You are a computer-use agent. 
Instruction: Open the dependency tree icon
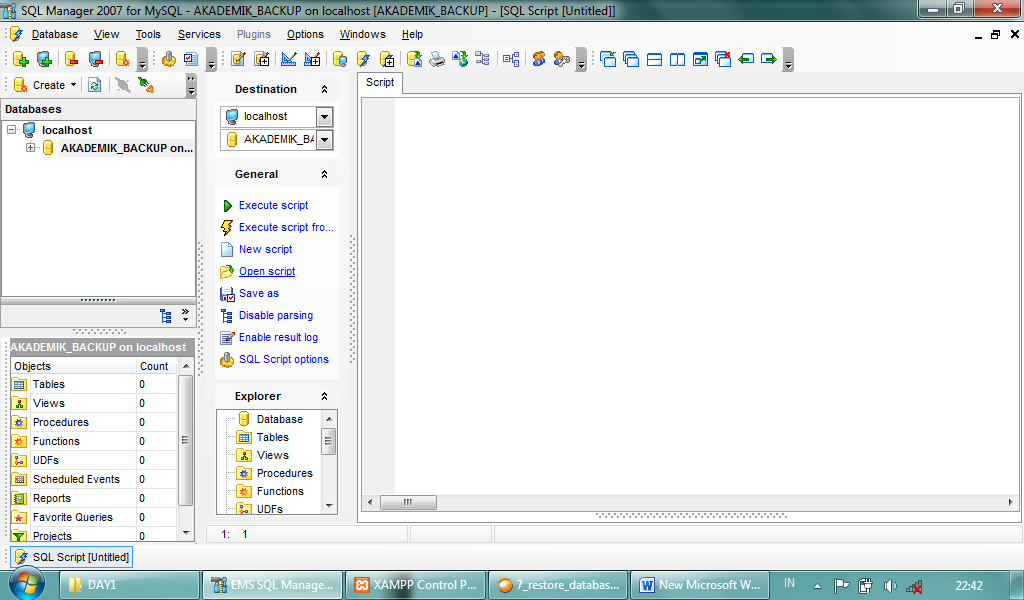pos(482,59)
